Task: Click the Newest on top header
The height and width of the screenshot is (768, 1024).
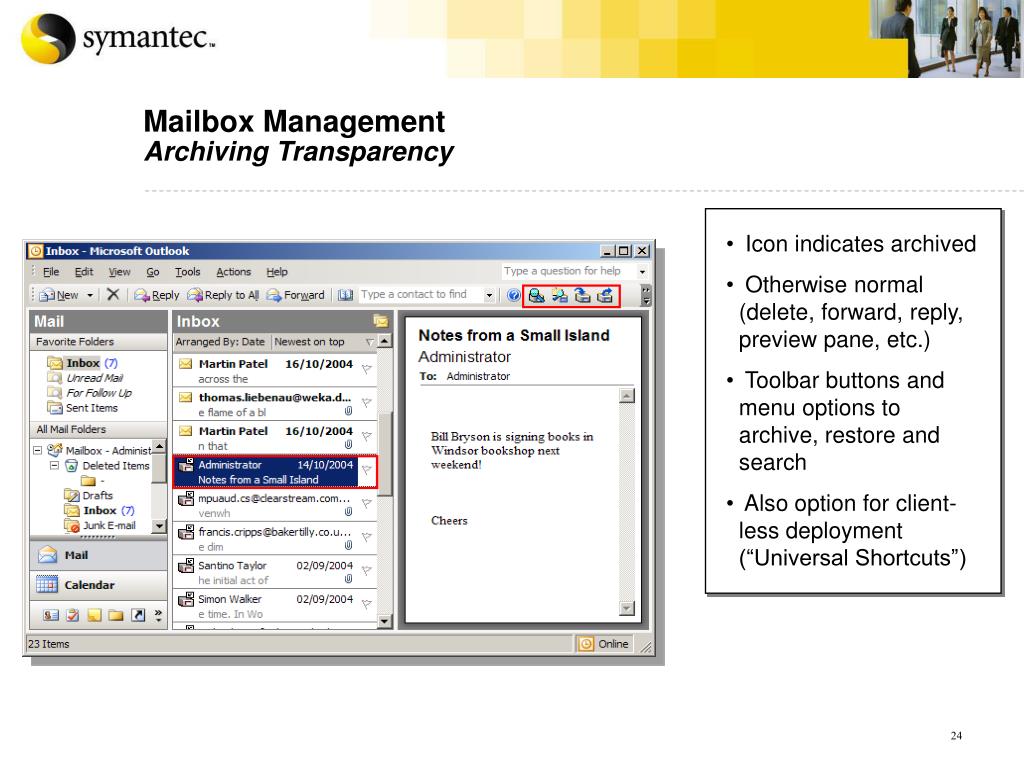Action: [x=309, y=342]
